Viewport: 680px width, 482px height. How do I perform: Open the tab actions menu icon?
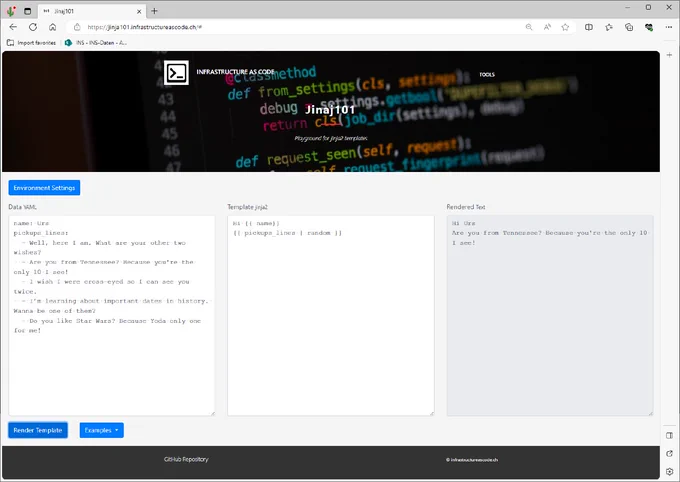[x=27, y=11]
